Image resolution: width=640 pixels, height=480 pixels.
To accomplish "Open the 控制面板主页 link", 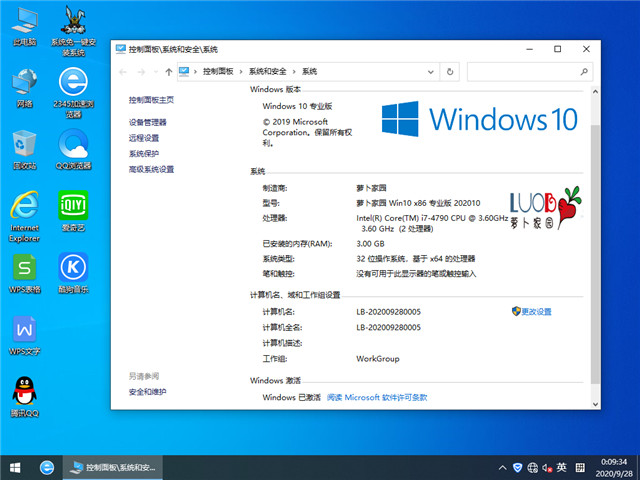I will pyautogui.click(x=151, y=100).
